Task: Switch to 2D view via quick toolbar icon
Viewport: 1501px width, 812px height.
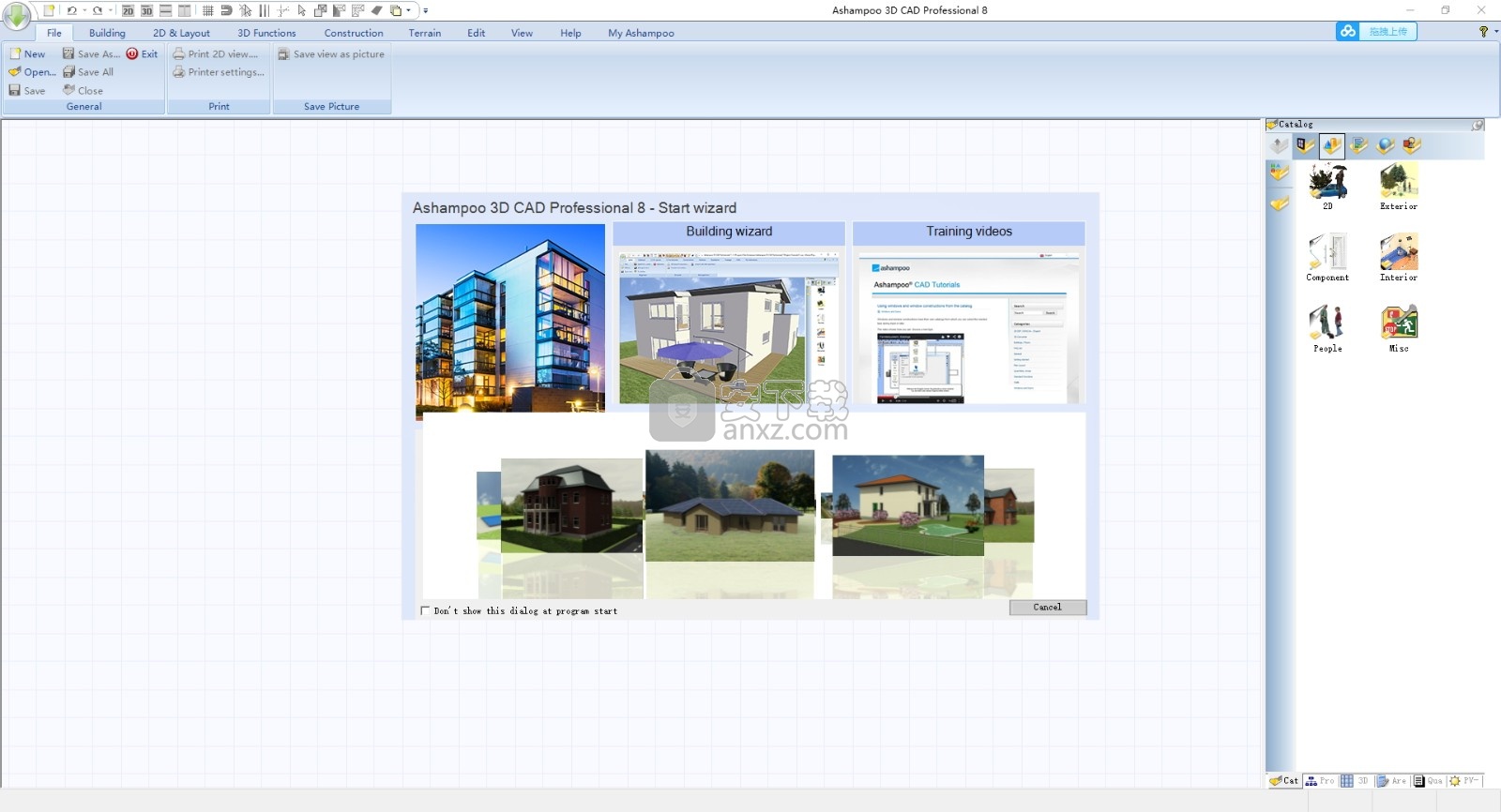Action: tap(129, 11)
